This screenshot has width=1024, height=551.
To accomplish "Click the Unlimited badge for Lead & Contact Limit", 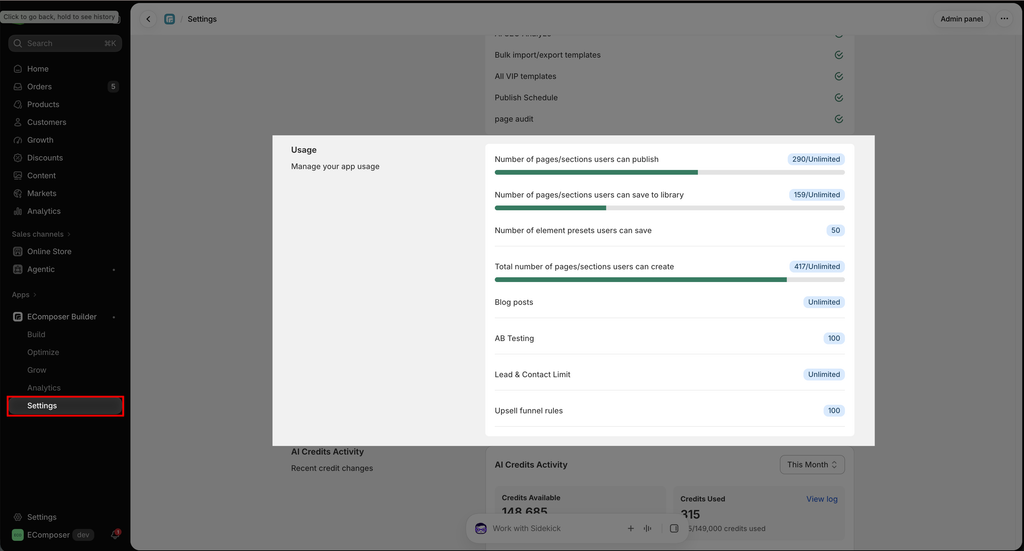I will point(824,375).
